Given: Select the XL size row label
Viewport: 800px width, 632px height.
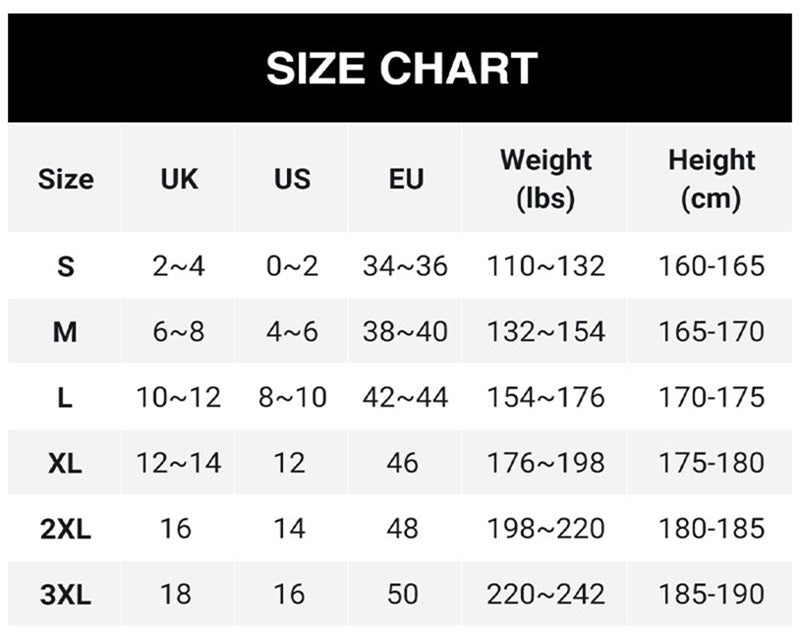Looking at the screenshot, I should coord(65,463).
